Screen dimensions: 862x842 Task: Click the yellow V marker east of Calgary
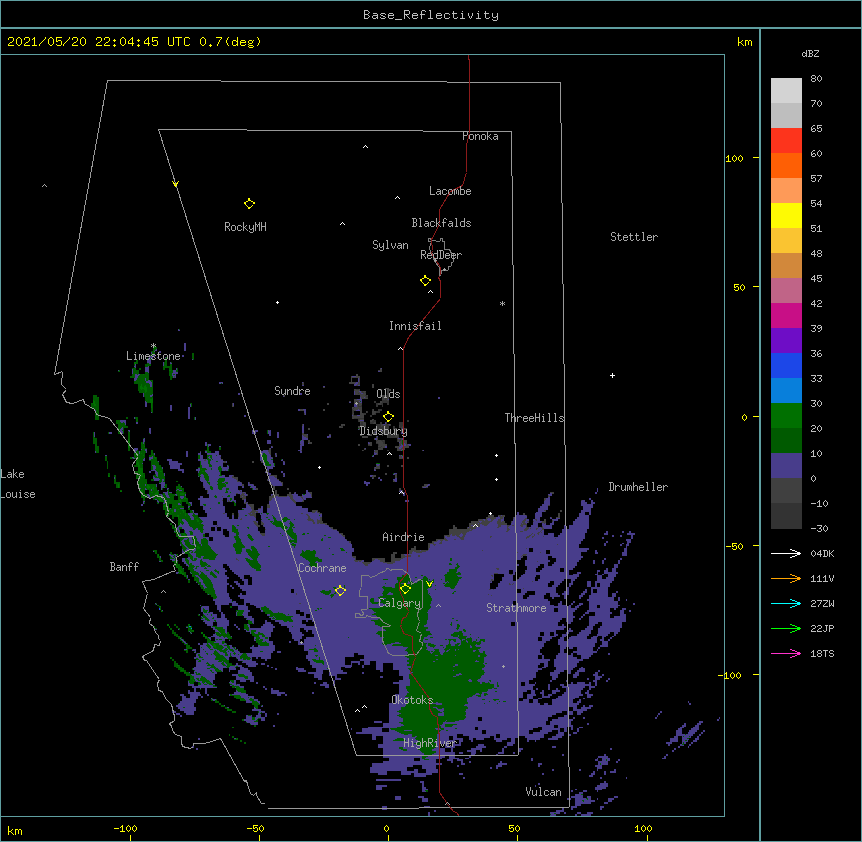(429, 584)
